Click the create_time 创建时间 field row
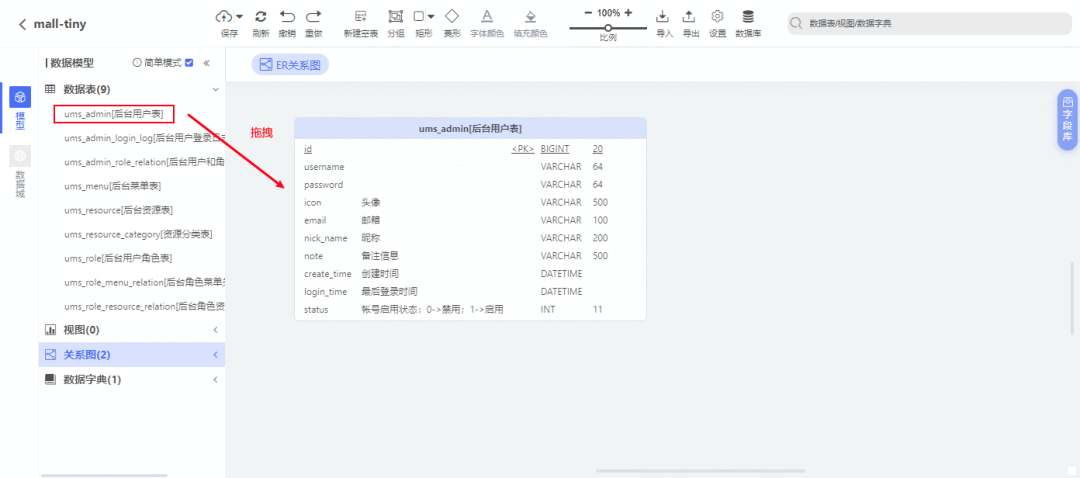Viewport: 1080px width, 478px height. (470, 274)
